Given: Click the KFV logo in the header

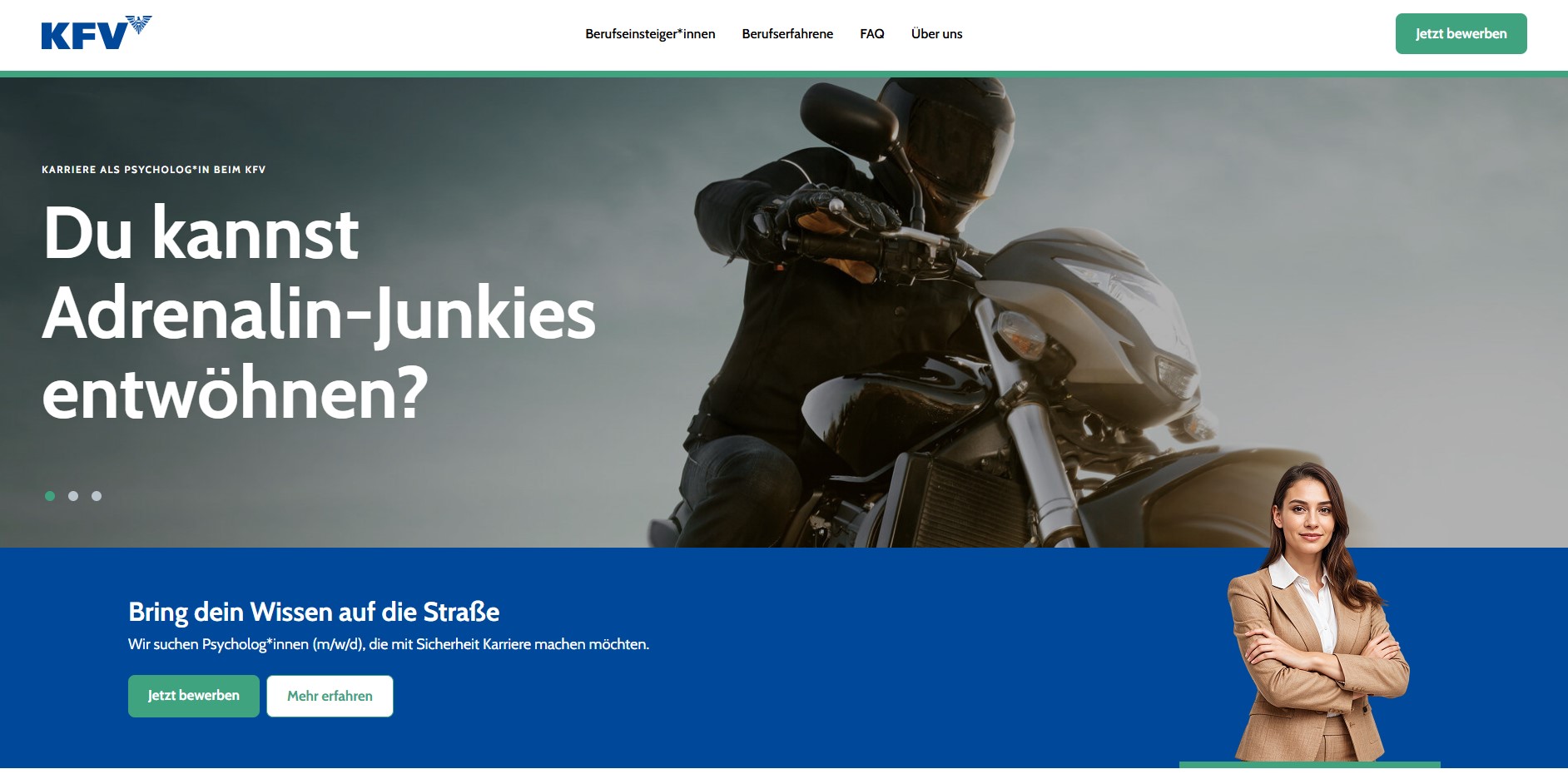Looking at the screenshot, I should (97, 33).
